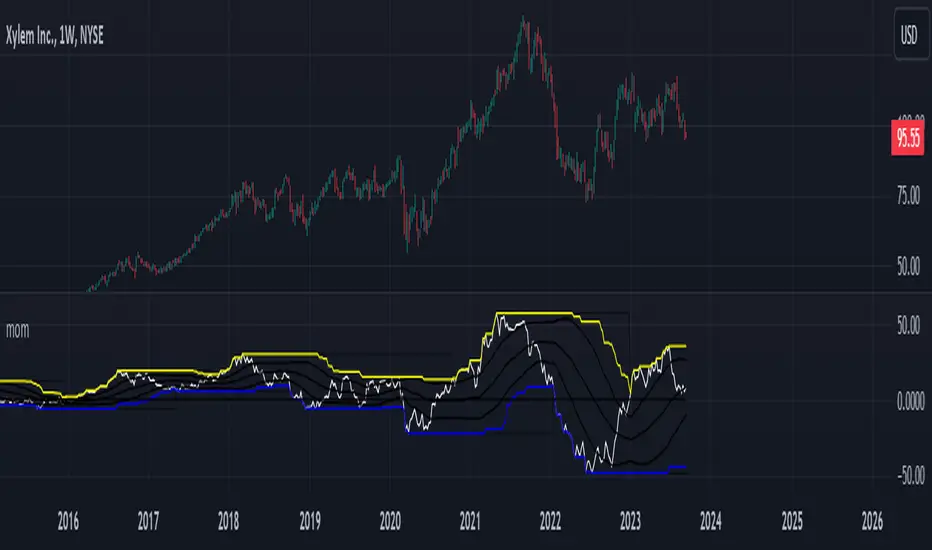Click the 2019 time axis label
This screenshot has height=550, width=932.
(310, 521)
